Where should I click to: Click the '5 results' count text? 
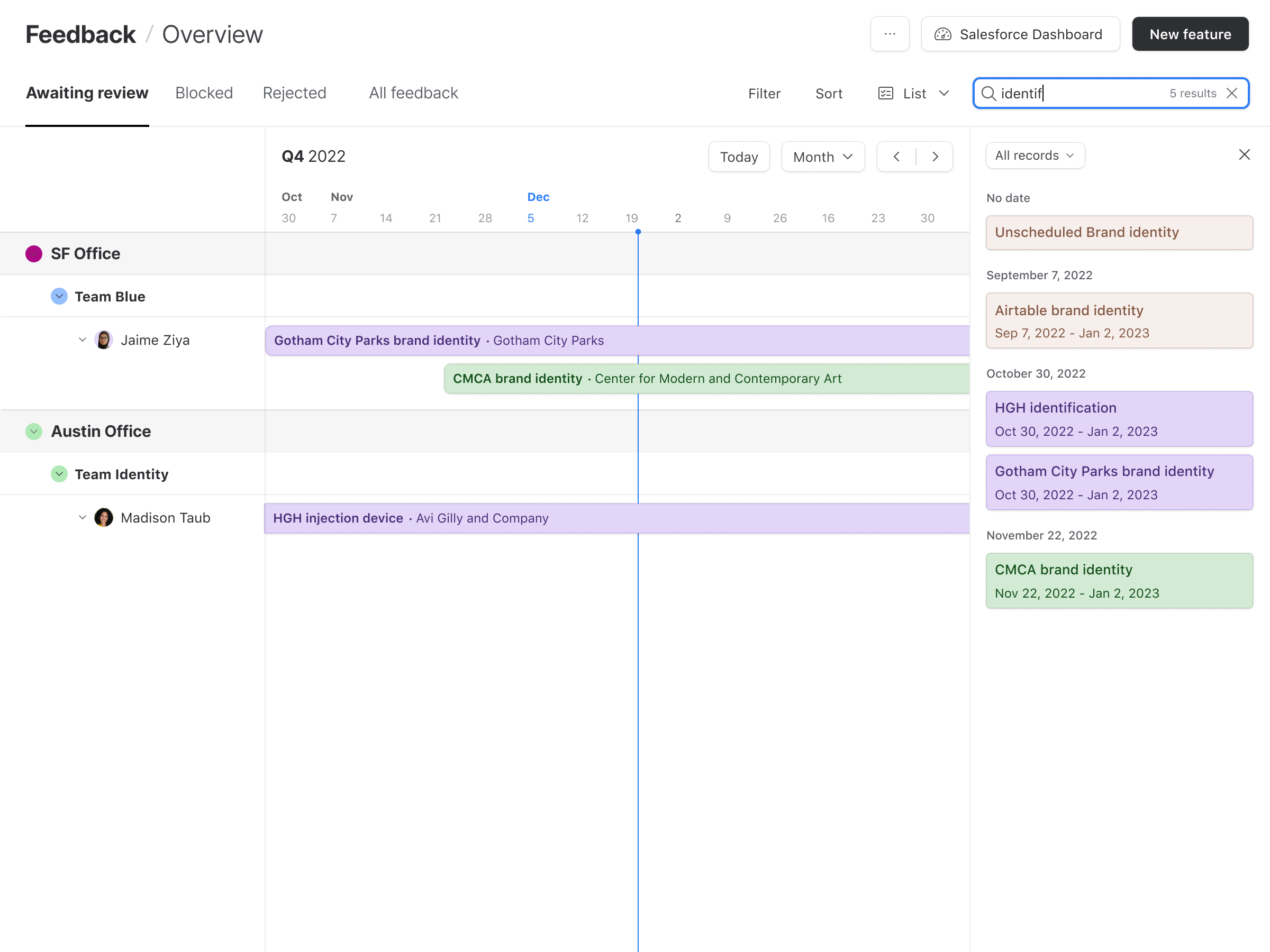click(x=1193, y=94)
